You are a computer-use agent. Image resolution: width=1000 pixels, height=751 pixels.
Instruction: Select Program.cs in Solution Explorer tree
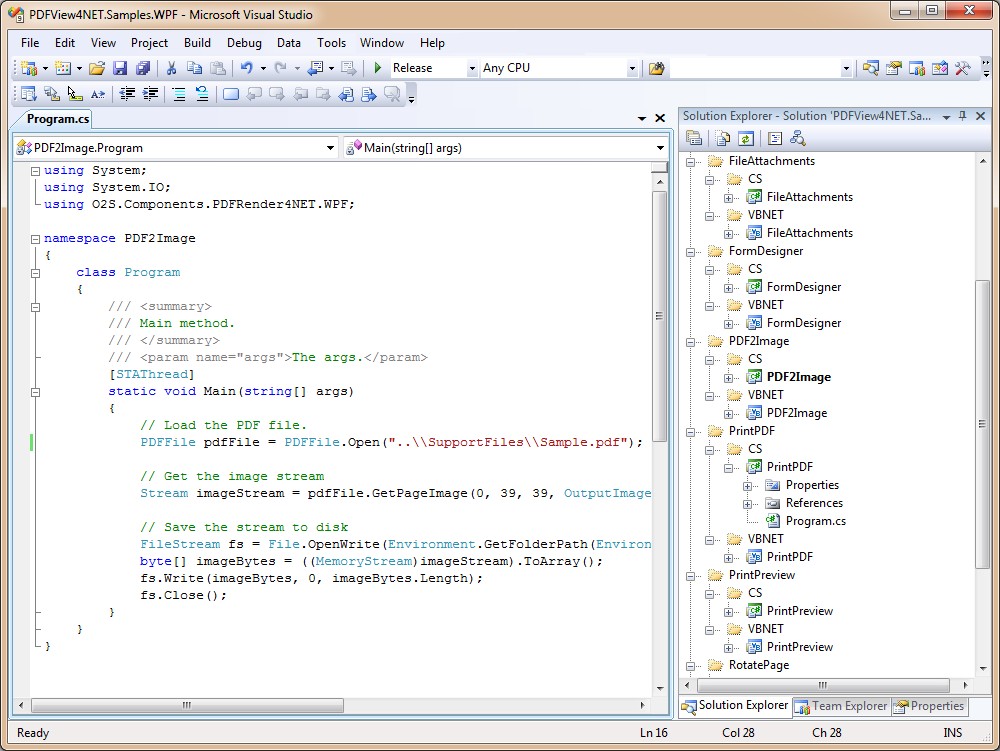tap(815, 521)
